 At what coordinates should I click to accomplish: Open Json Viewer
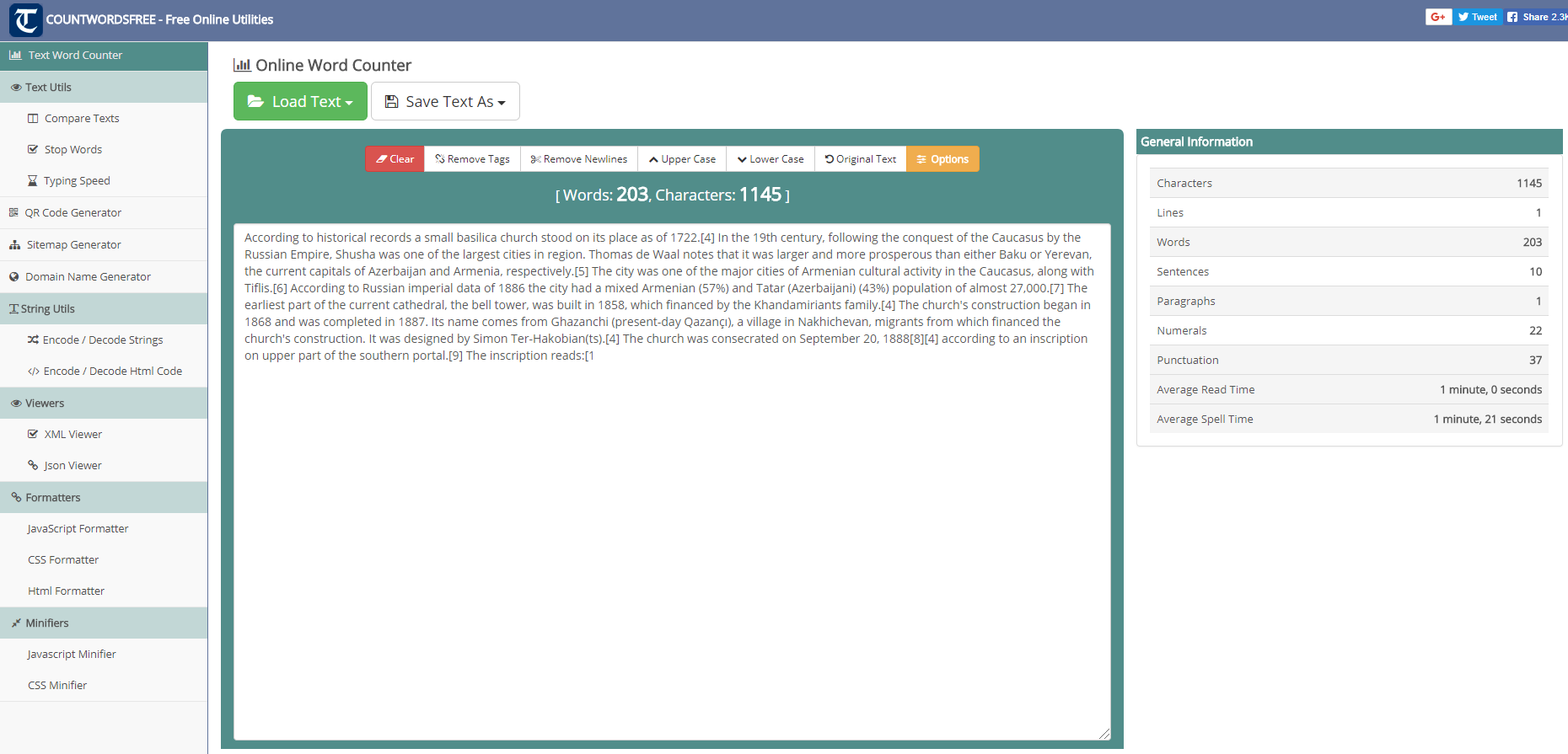(x=72, y=466)
